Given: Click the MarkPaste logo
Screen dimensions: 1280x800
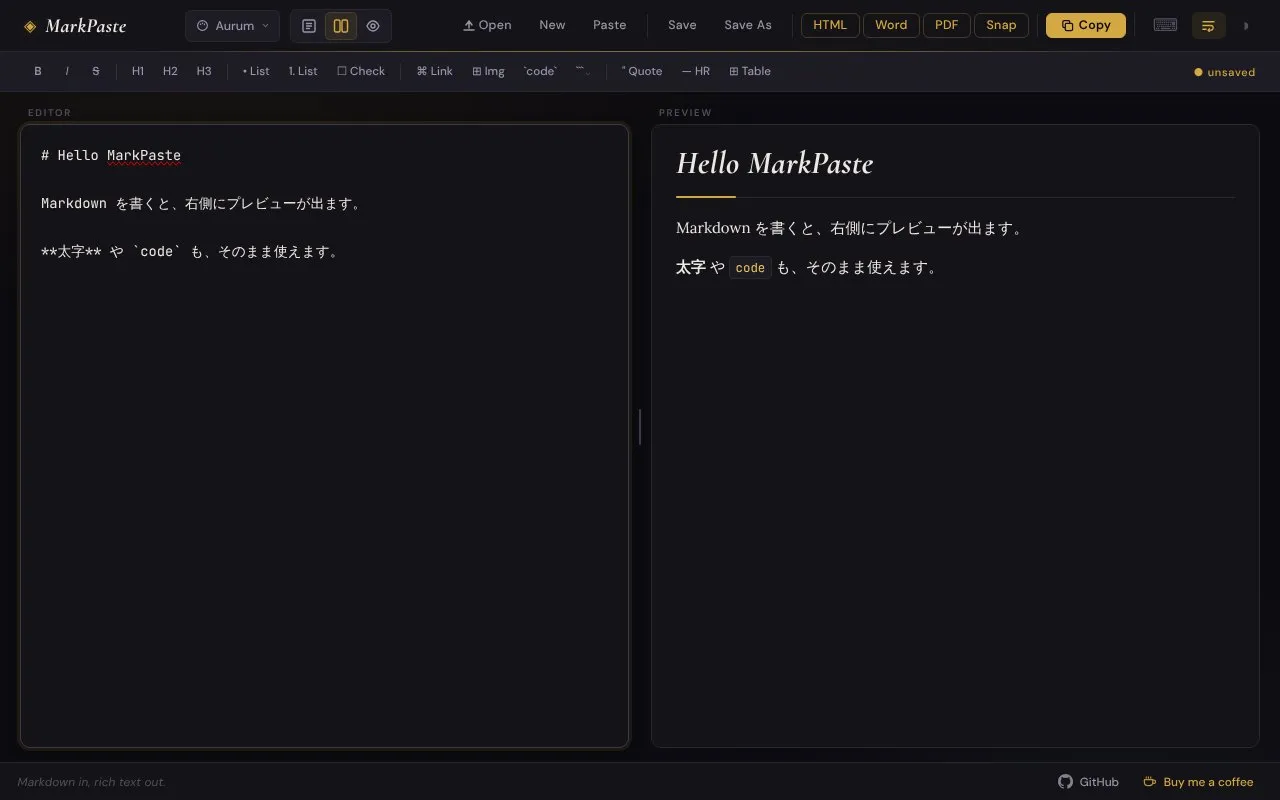Looking at the screenshot, I should click(x=75, y=26).
